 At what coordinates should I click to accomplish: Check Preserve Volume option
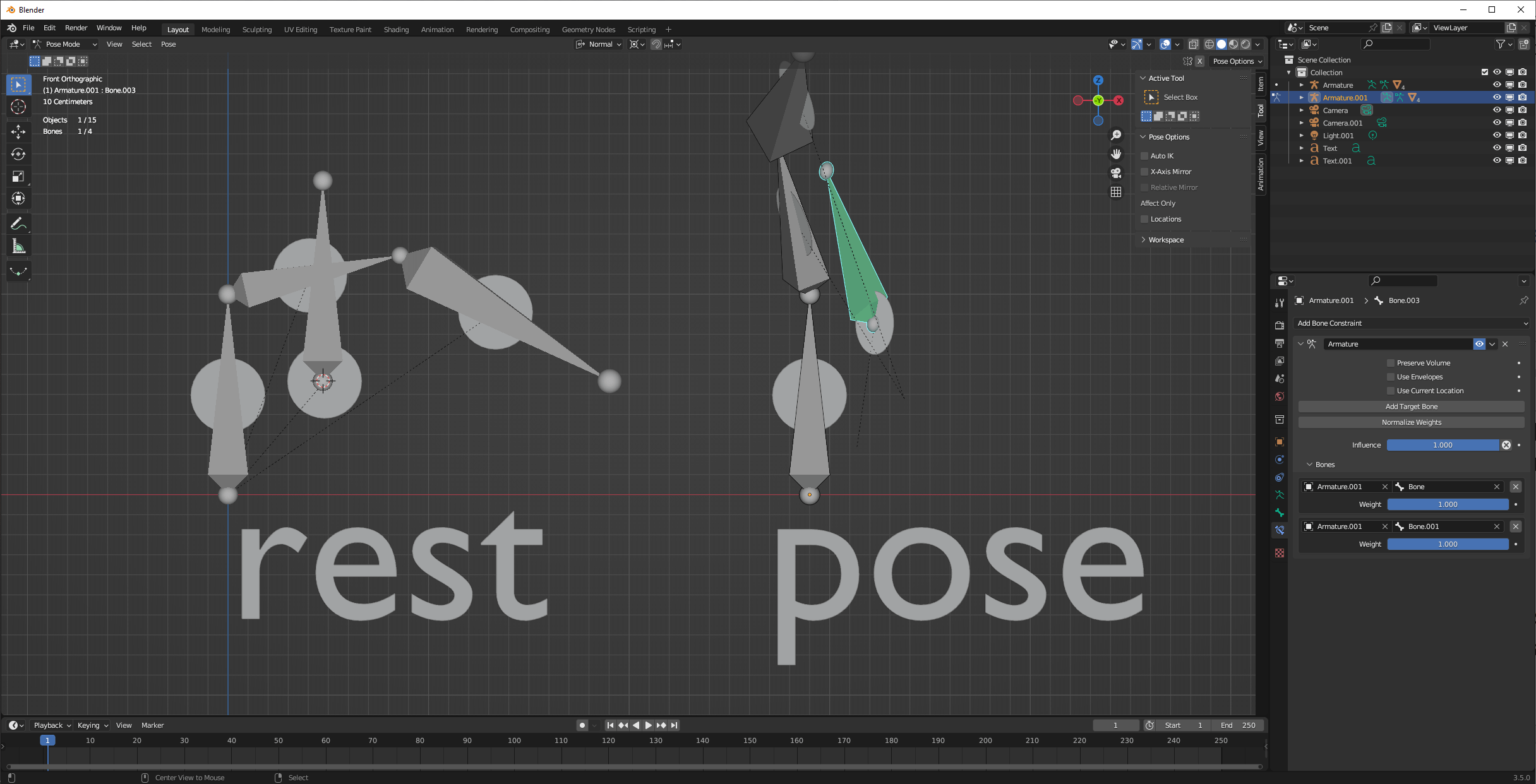pyautogui.click(x=1391, y=363)
